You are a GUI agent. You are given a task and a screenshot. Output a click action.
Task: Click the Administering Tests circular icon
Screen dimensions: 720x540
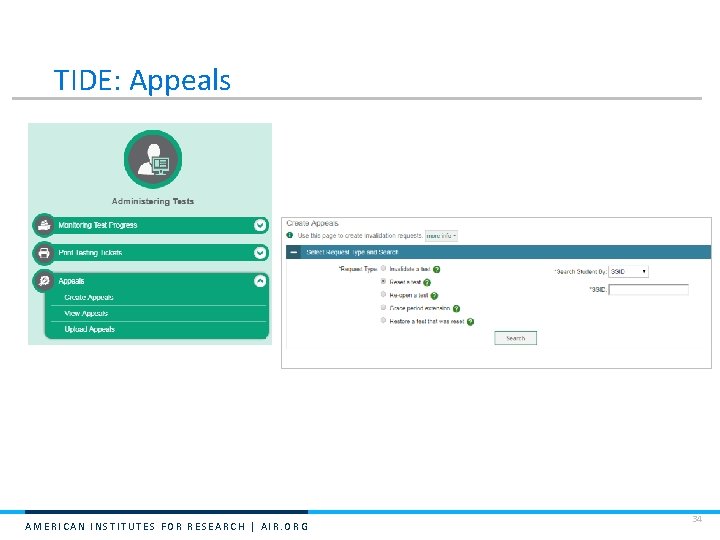153,159
